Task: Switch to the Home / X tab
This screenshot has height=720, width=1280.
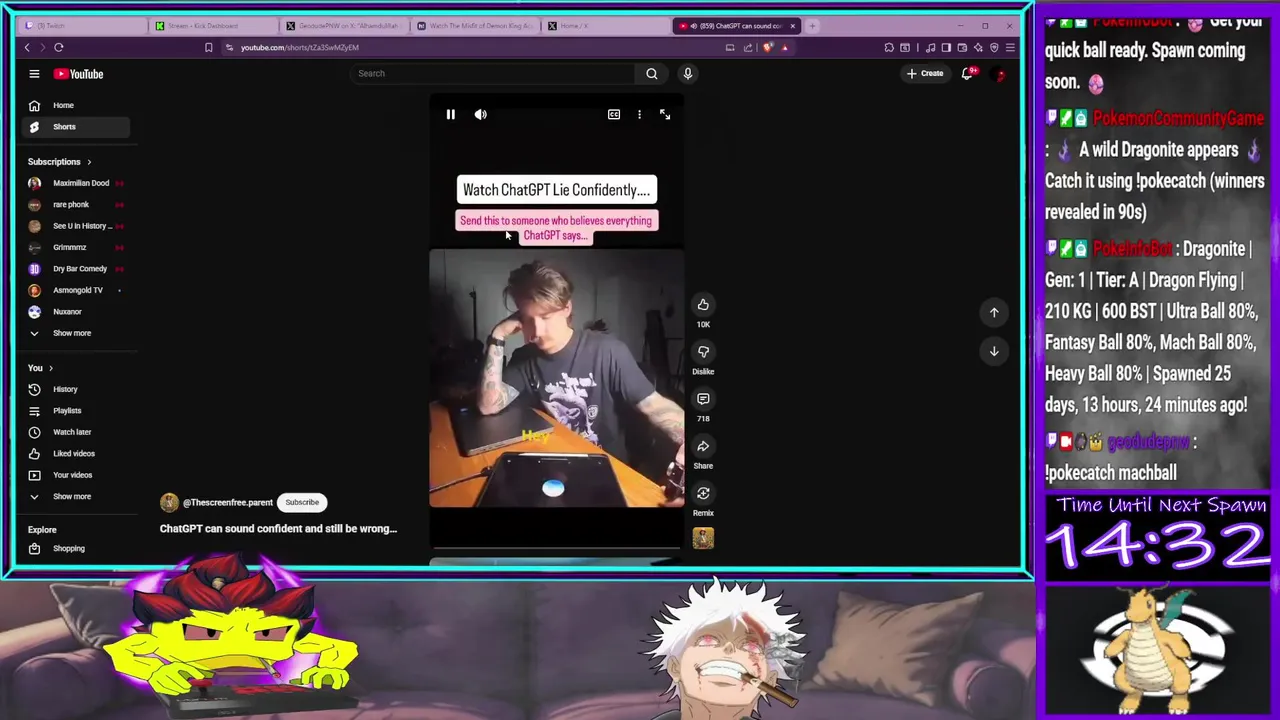Action: tap(606, 26)
